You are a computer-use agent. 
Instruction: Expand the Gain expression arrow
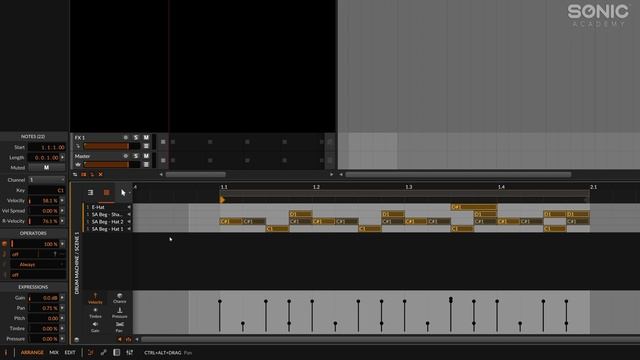tap(62, 298)
